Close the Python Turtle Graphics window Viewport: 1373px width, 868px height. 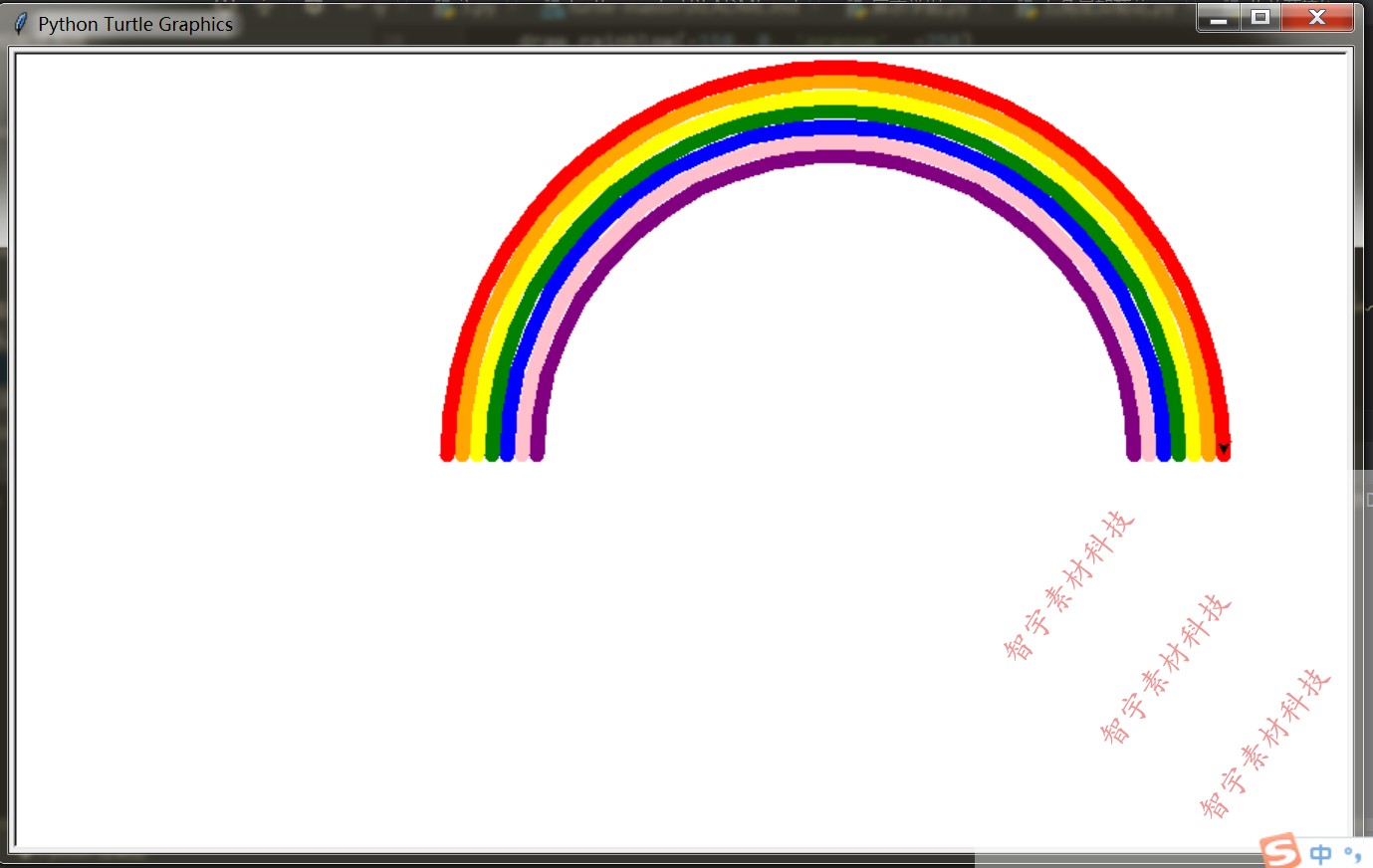point(1317,18)
